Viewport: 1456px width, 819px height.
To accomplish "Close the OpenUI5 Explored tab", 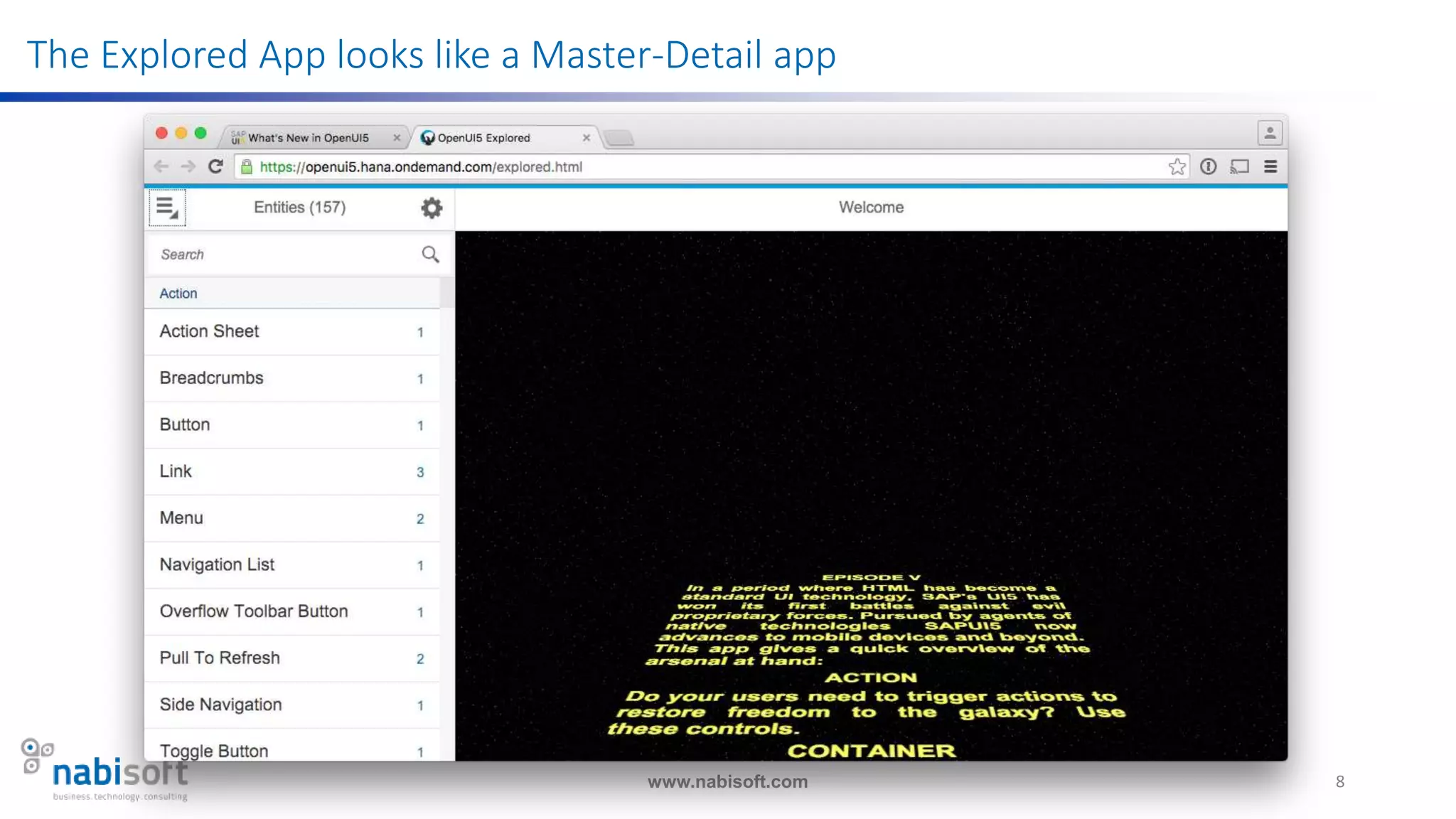I will [x=587, y=138].
